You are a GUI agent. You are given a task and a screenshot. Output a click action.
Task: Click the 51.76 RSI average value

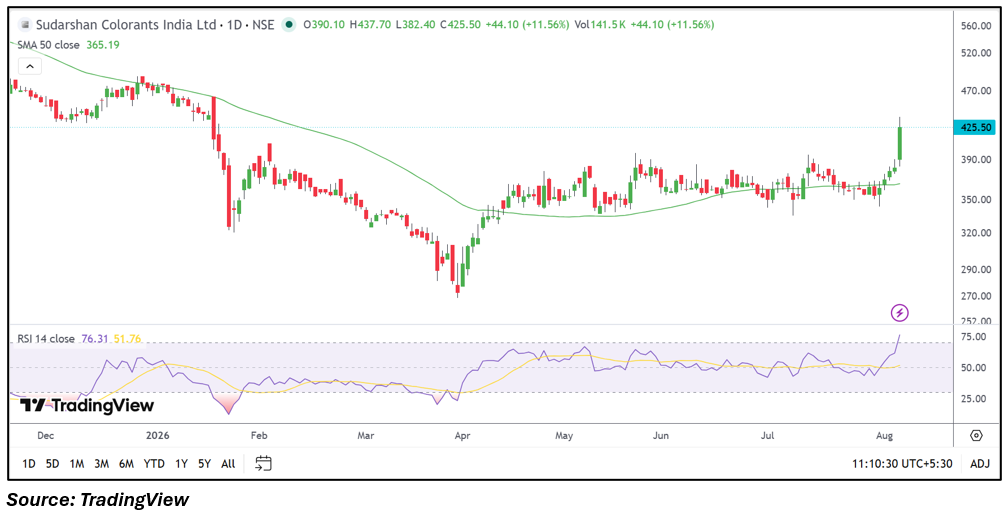click(x=126, y=339)
